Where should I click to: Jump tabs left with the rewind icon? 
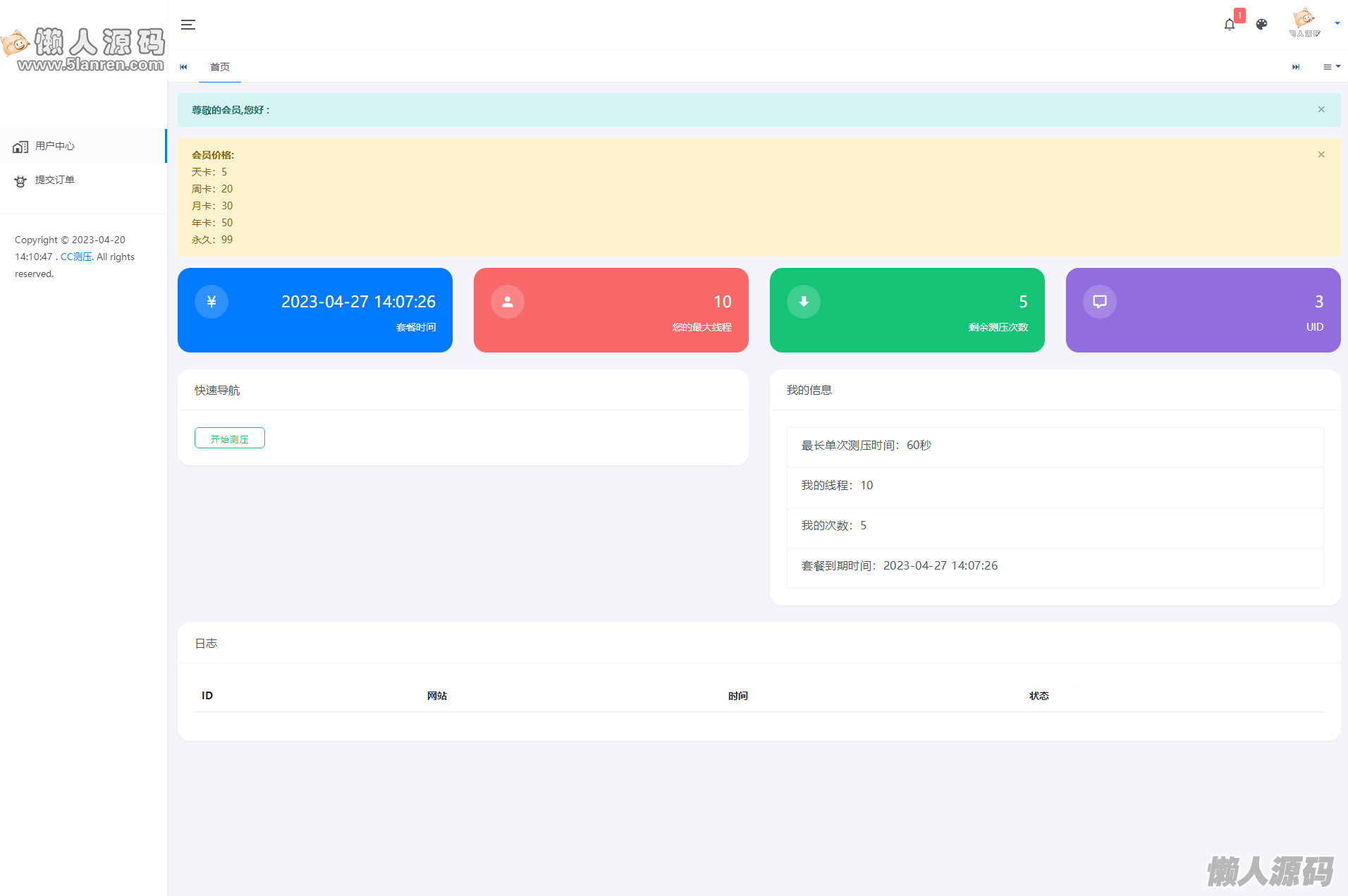point(183,67)
